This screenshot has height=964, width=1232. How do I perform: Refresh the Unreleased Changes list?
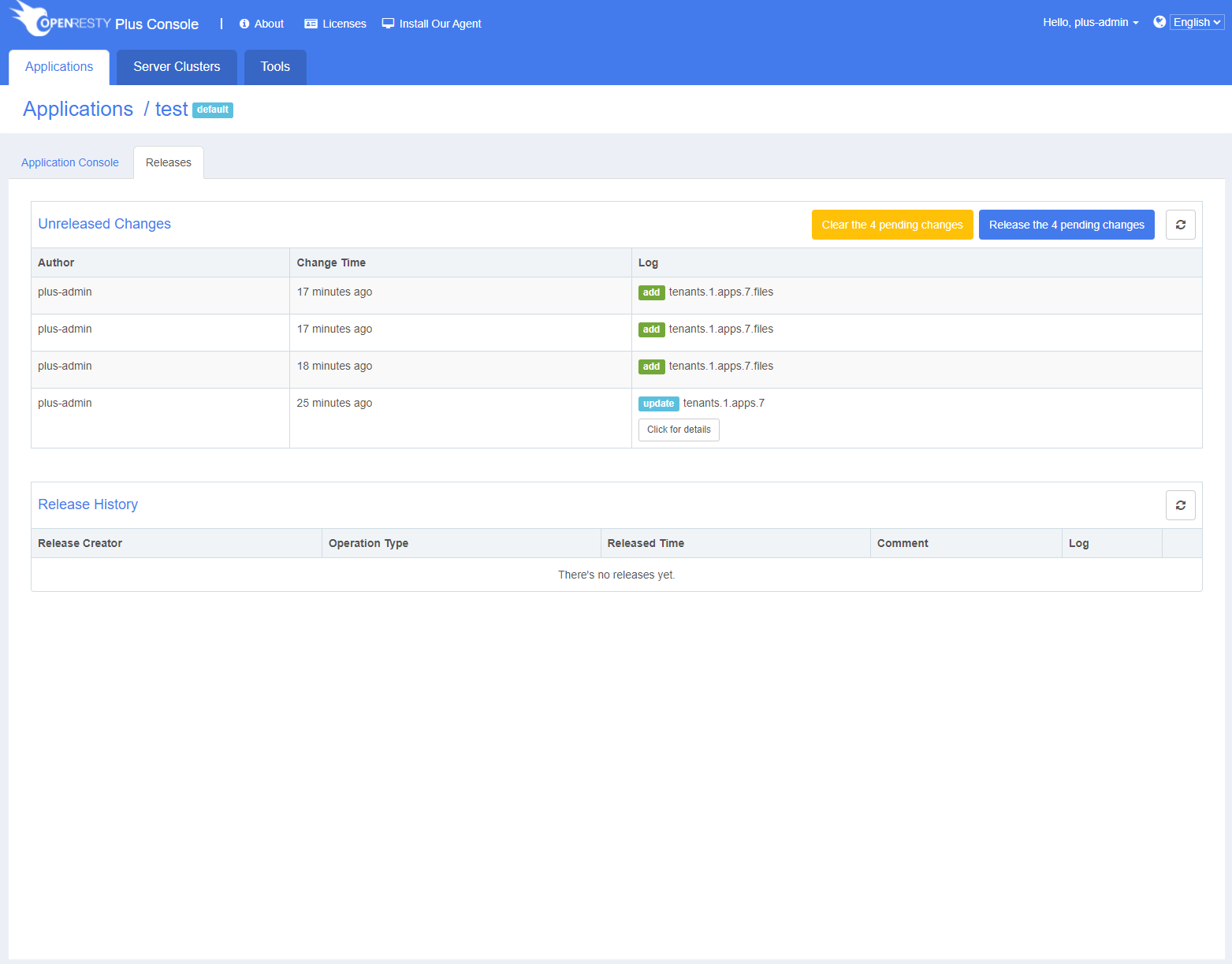[1181, 225]
